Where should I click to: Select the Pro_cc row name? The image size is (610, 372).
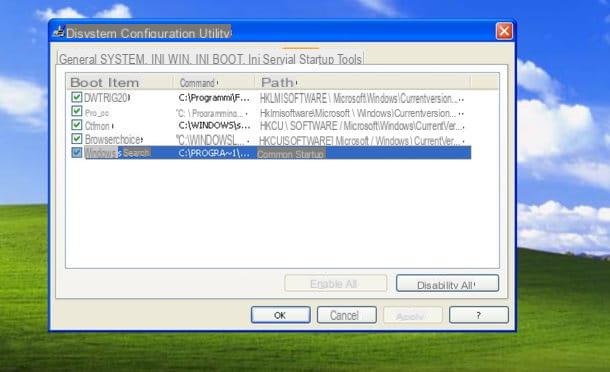[x=97, y=113]
